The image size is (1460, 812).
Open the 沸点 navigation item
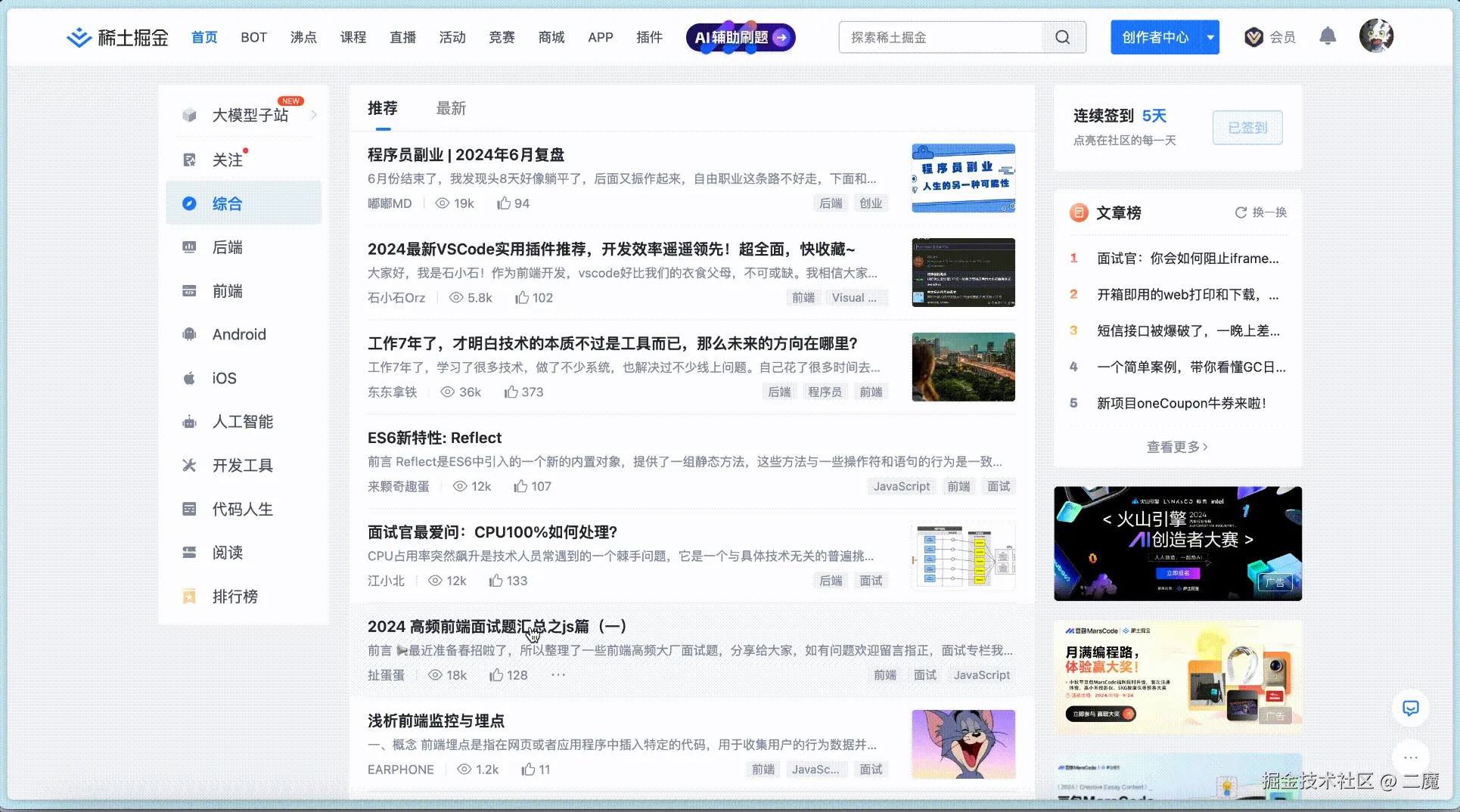click(303, 36)
